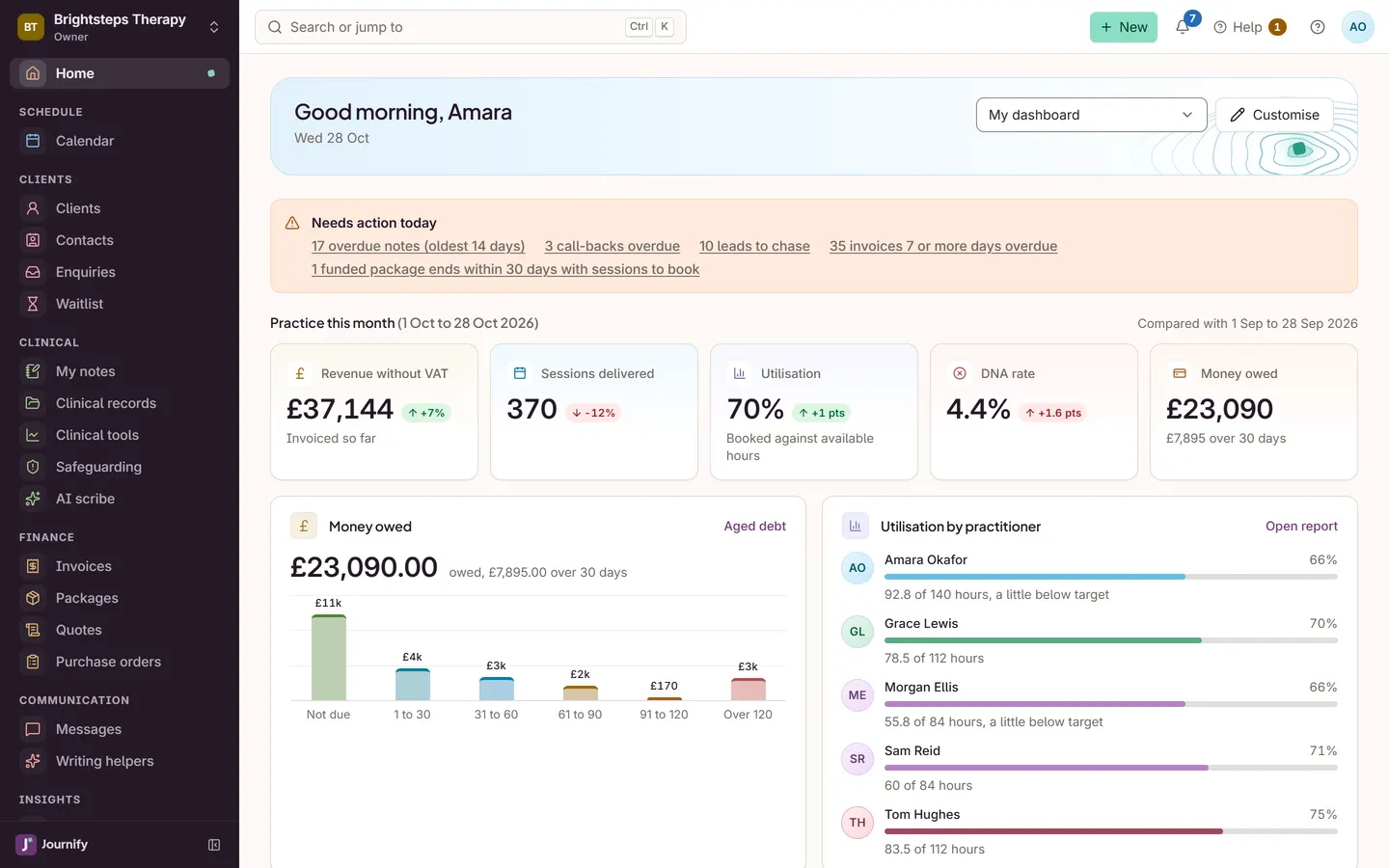Open the 35 invoices overdue link
The image size is (1389, 868).
pos(943,246)
